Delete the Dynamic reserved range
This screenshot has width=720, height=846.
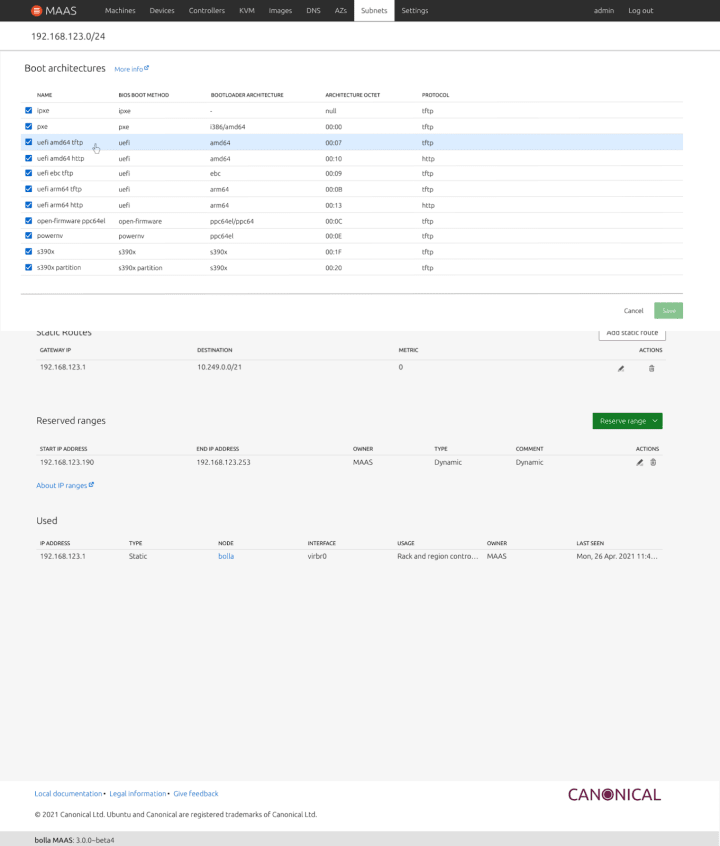tap(653, 462)
